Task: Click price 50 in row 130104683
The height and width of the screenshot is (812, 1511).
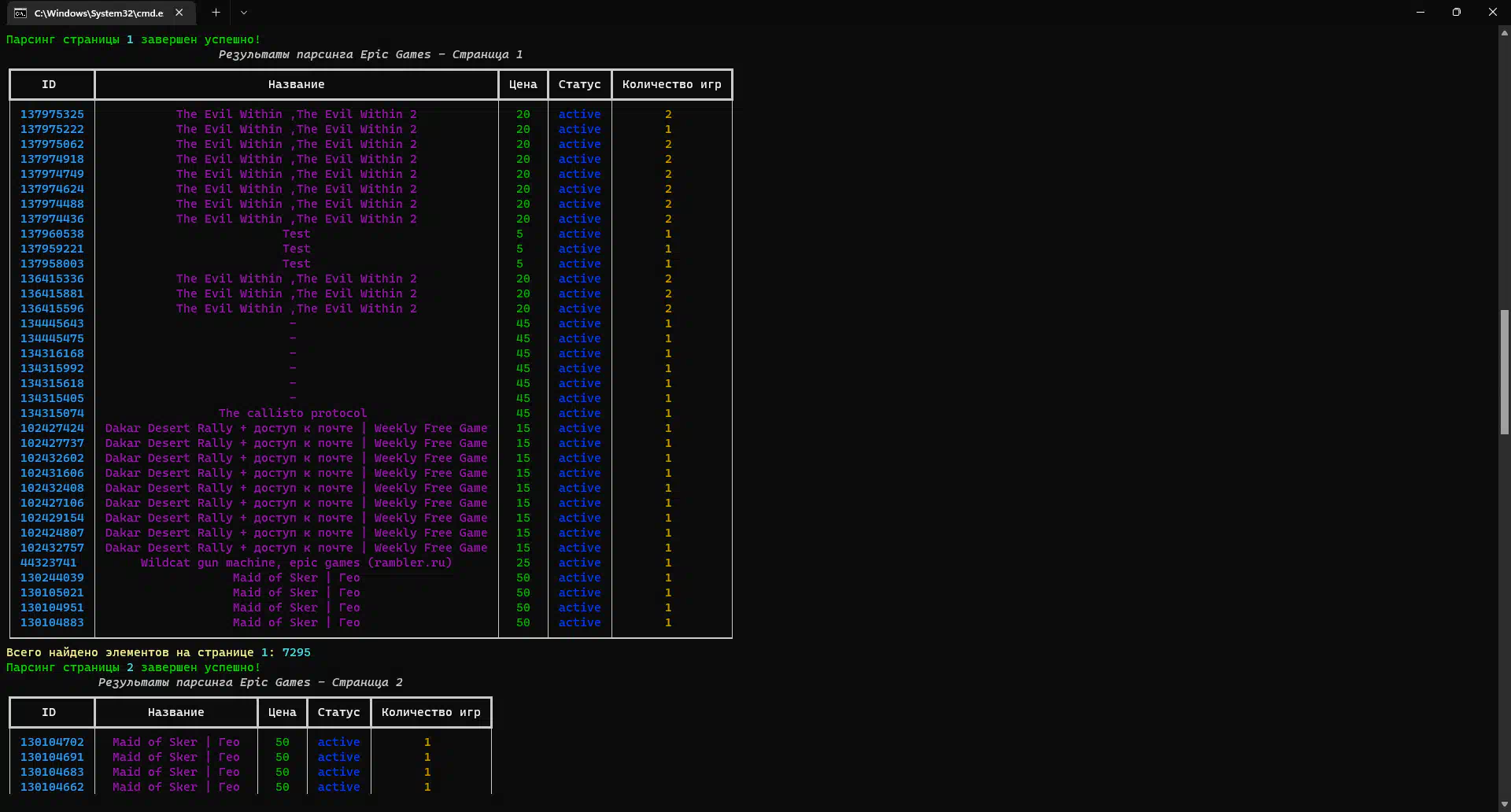Action: (x=283, y=772)
